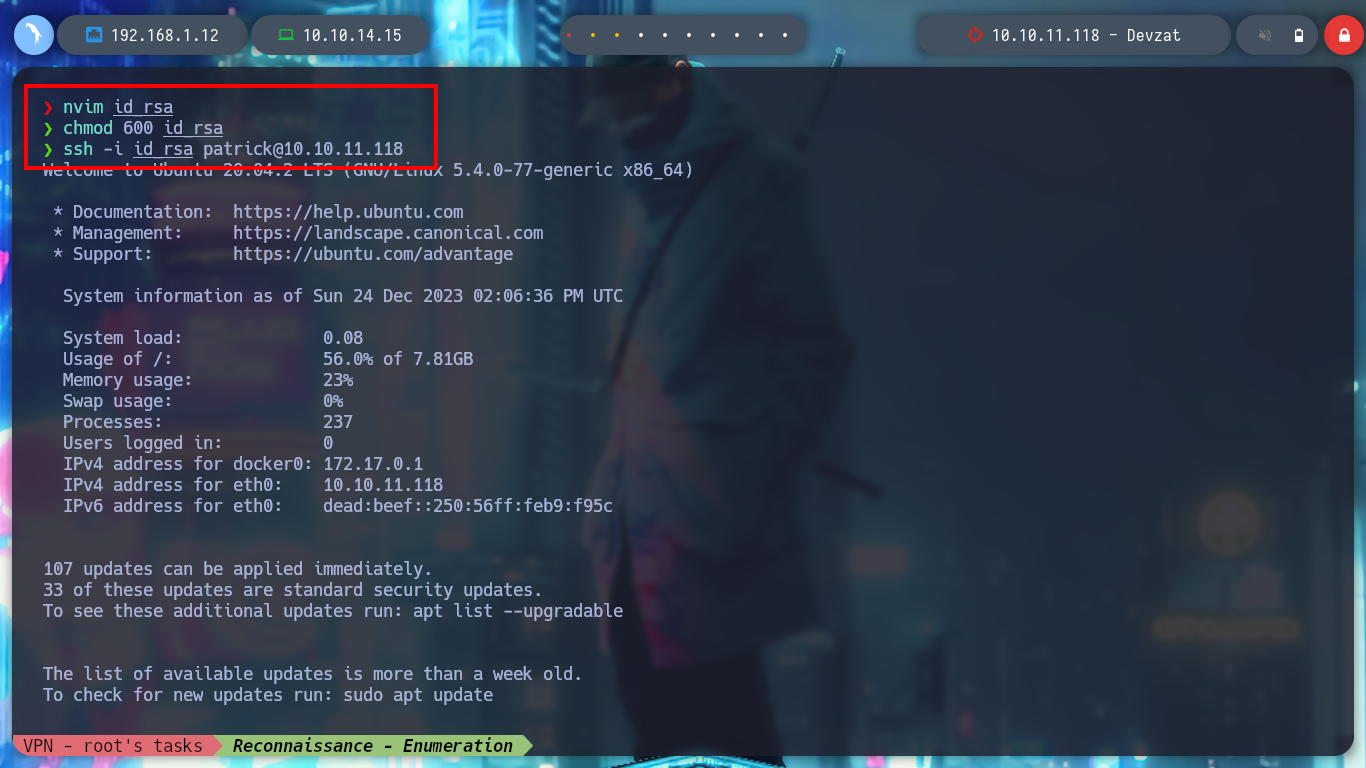Image resolution: width=1366 pixels, height=768 pixels.
Task: Select the 'VPN - root's tasks' tmux window
Action: pos(113,745)
